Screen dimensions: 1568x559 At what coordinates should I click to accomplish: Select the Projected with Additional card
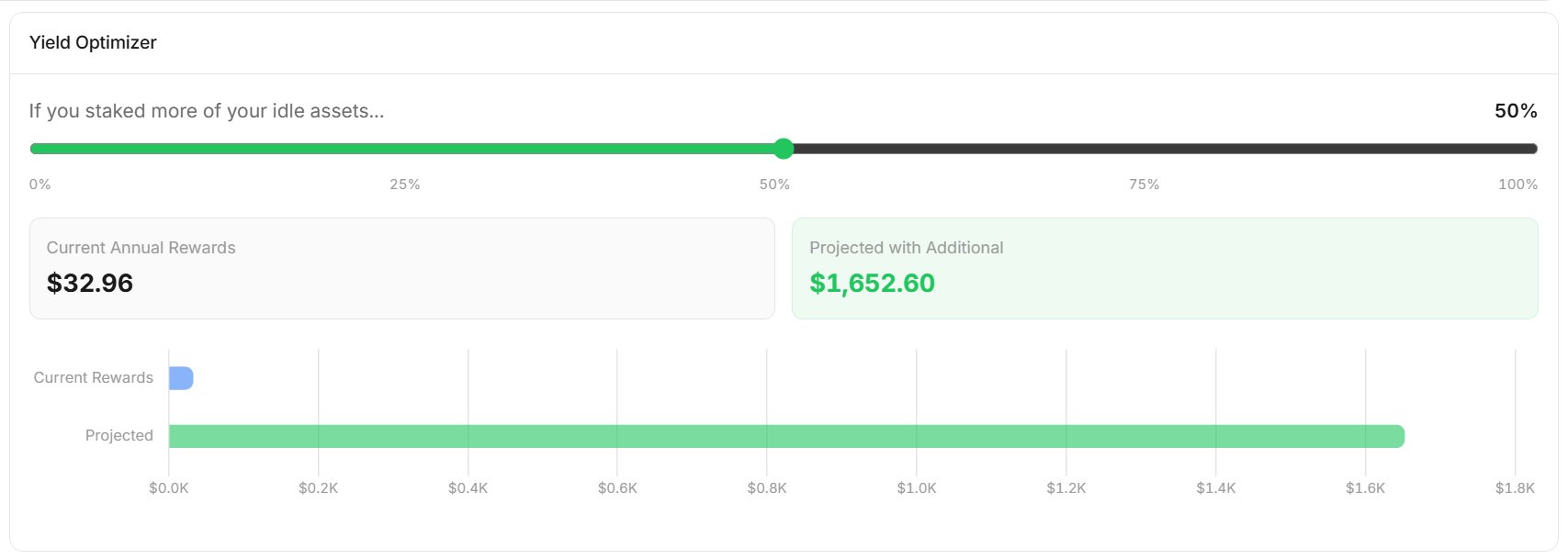pyautogui.click(x=1165, y=268)
